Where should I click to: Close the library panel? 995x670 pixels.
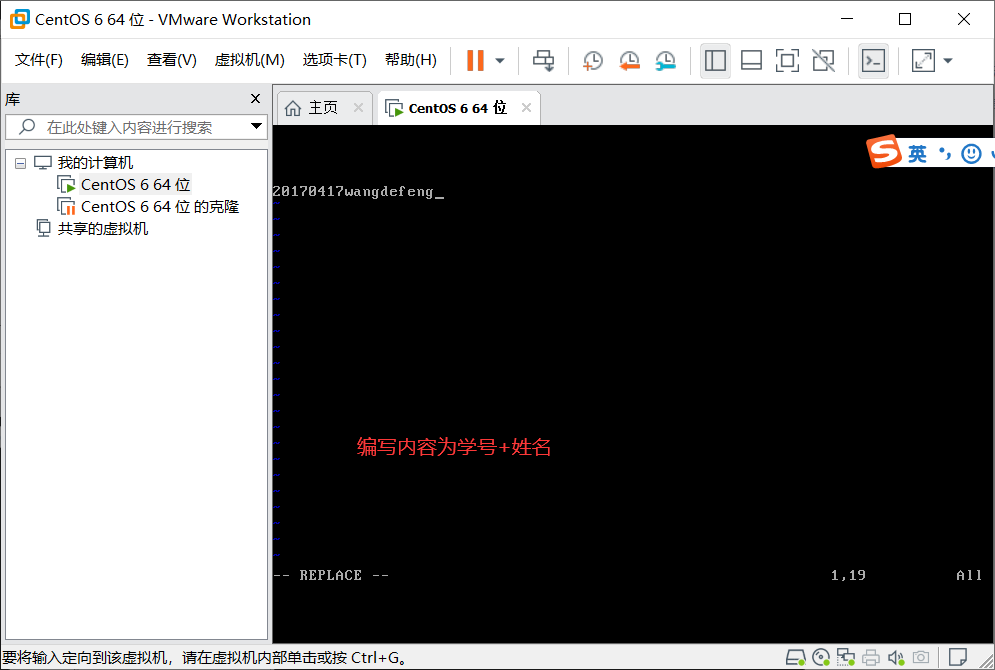(x=255, y=98)
